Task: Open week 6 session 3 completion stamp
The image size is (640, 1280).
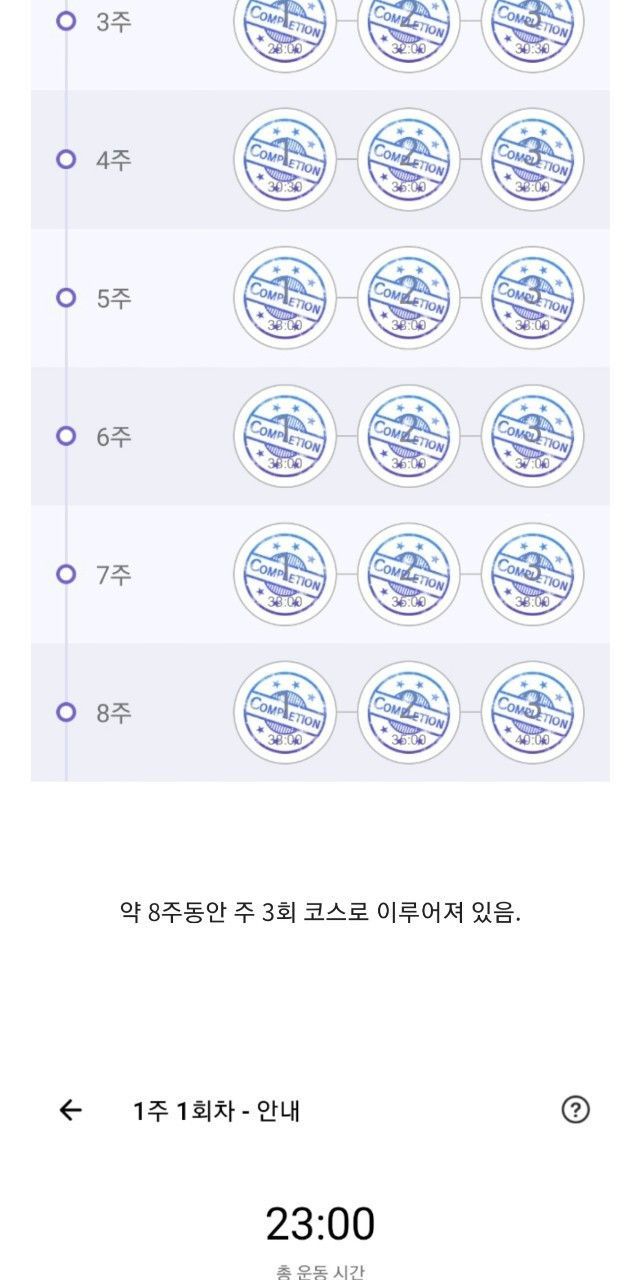Action: 532,436
